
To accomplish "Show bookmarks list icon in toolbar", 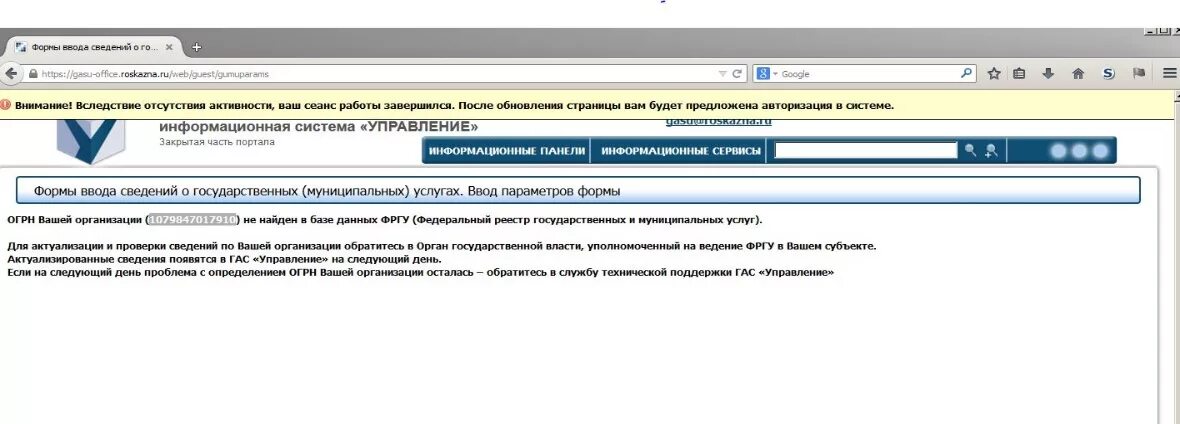I will tap(1020, 74).
